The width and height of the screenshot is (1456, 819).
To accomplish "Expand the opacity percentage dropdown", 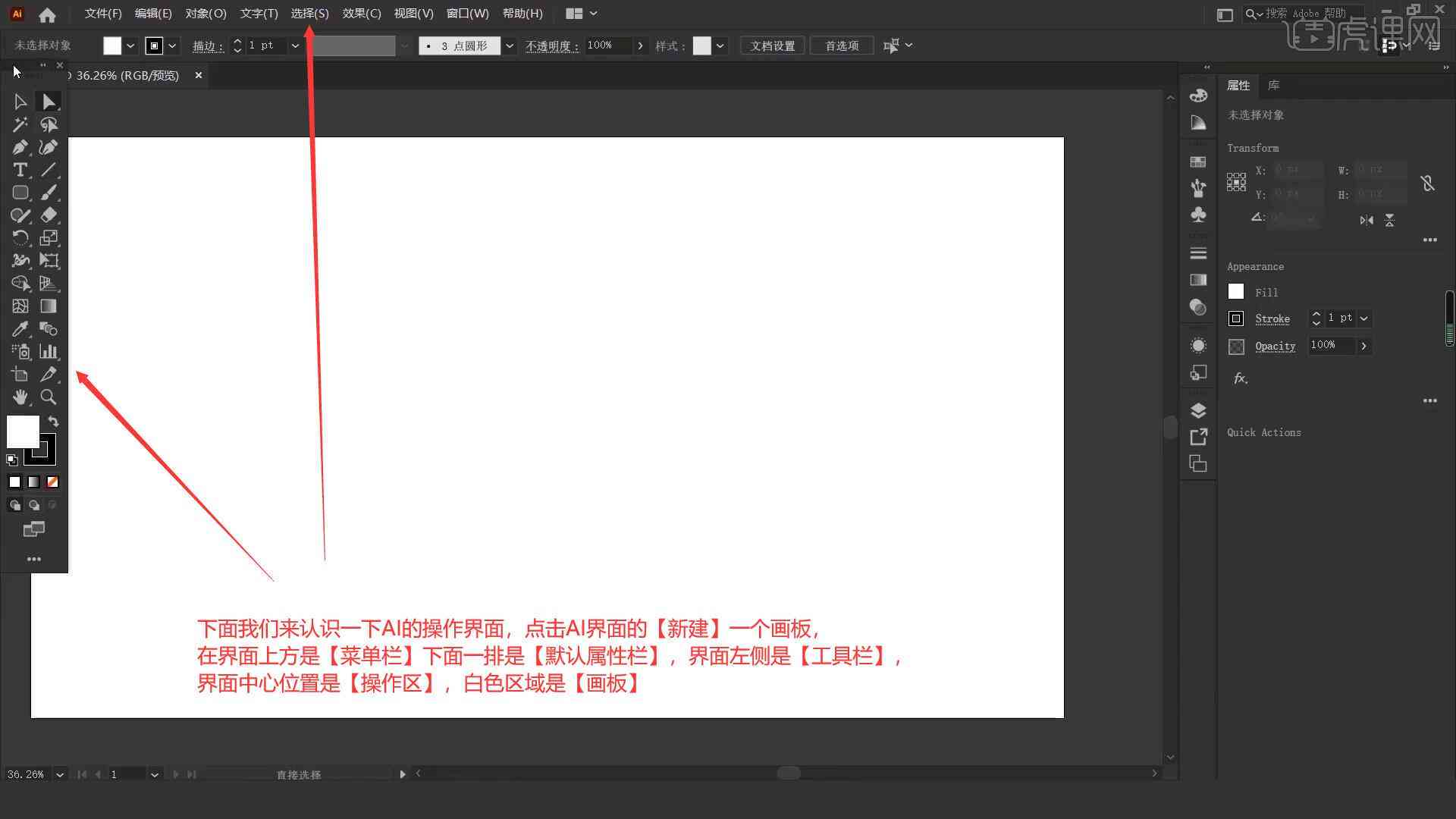I will point(641,46).
